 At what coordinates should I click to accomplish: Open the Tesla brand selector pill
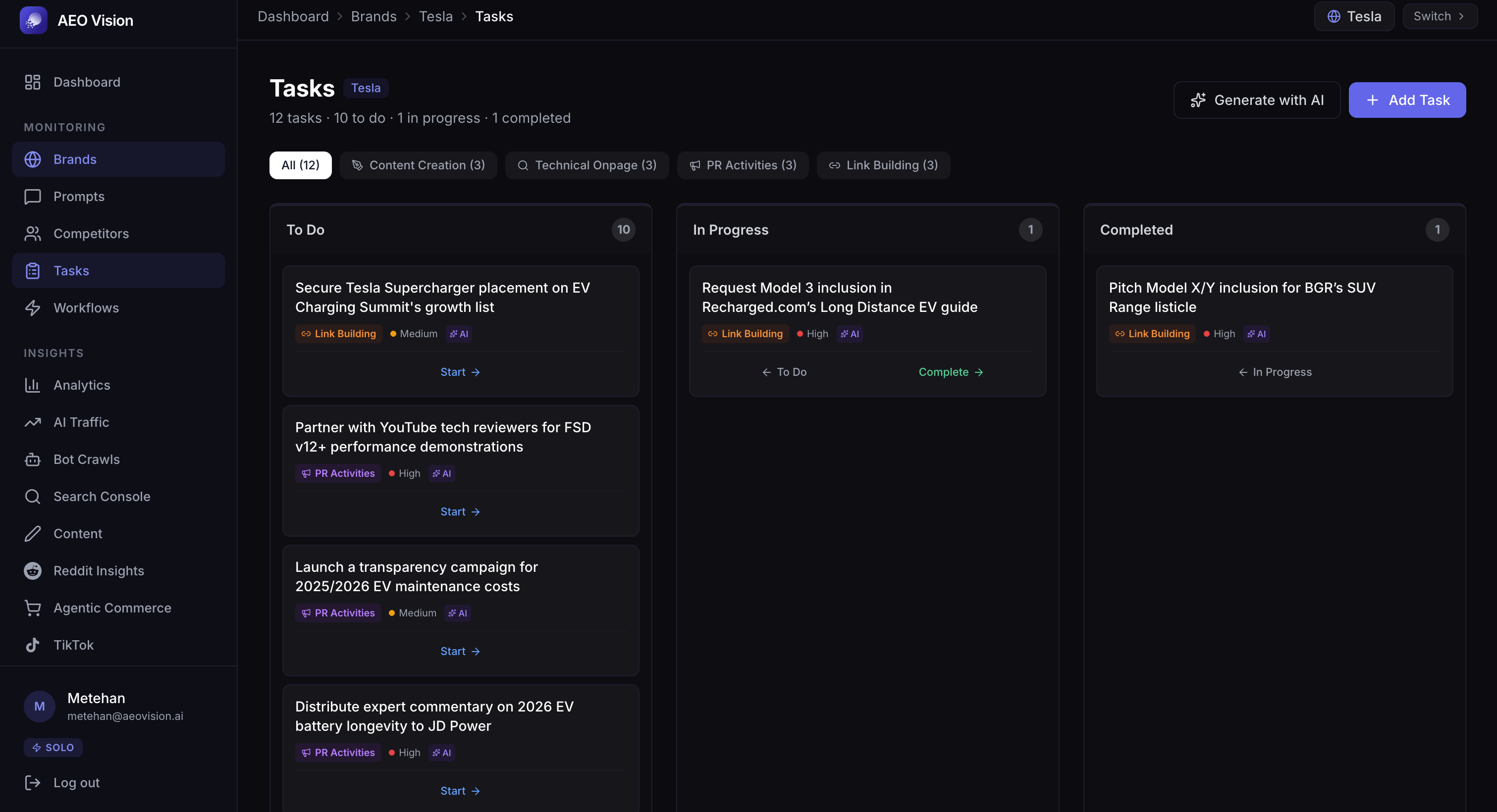coord(1353,16)
